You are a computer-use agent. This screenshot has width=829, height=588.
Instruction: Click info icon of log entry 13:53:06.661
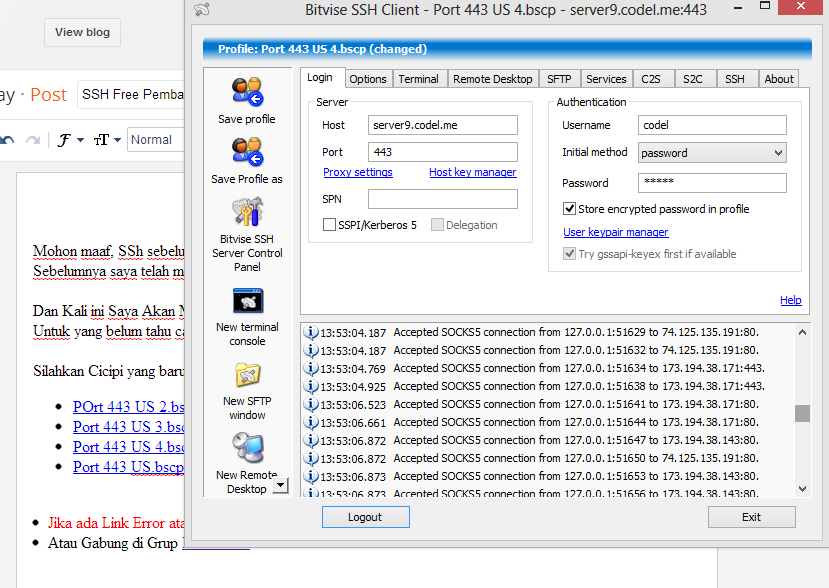310,422
